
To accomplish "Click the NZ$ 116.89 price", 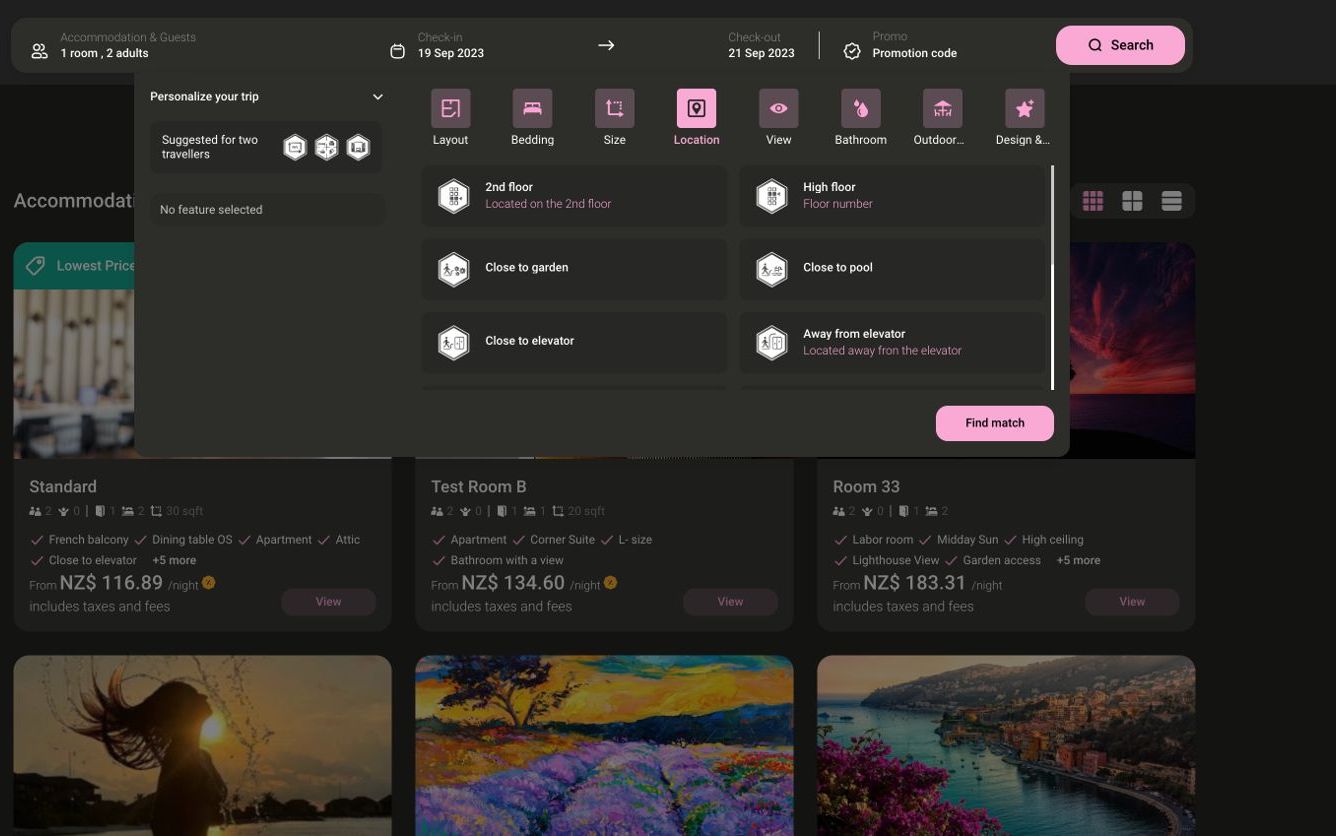I will click(x=111, y=583).
